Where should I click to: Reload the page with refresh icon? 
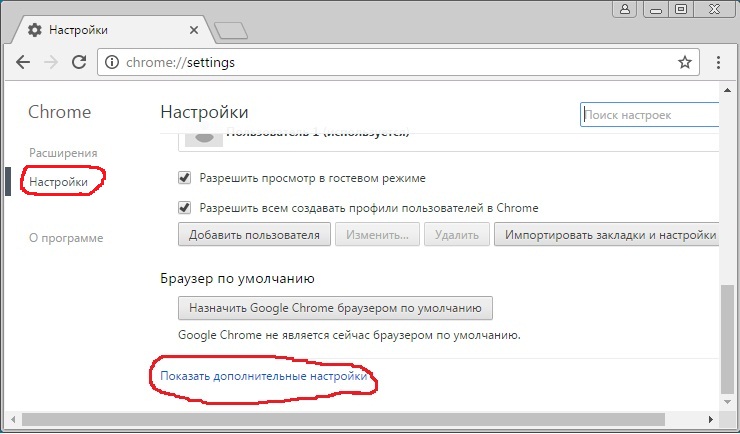[x=79, y=62]
